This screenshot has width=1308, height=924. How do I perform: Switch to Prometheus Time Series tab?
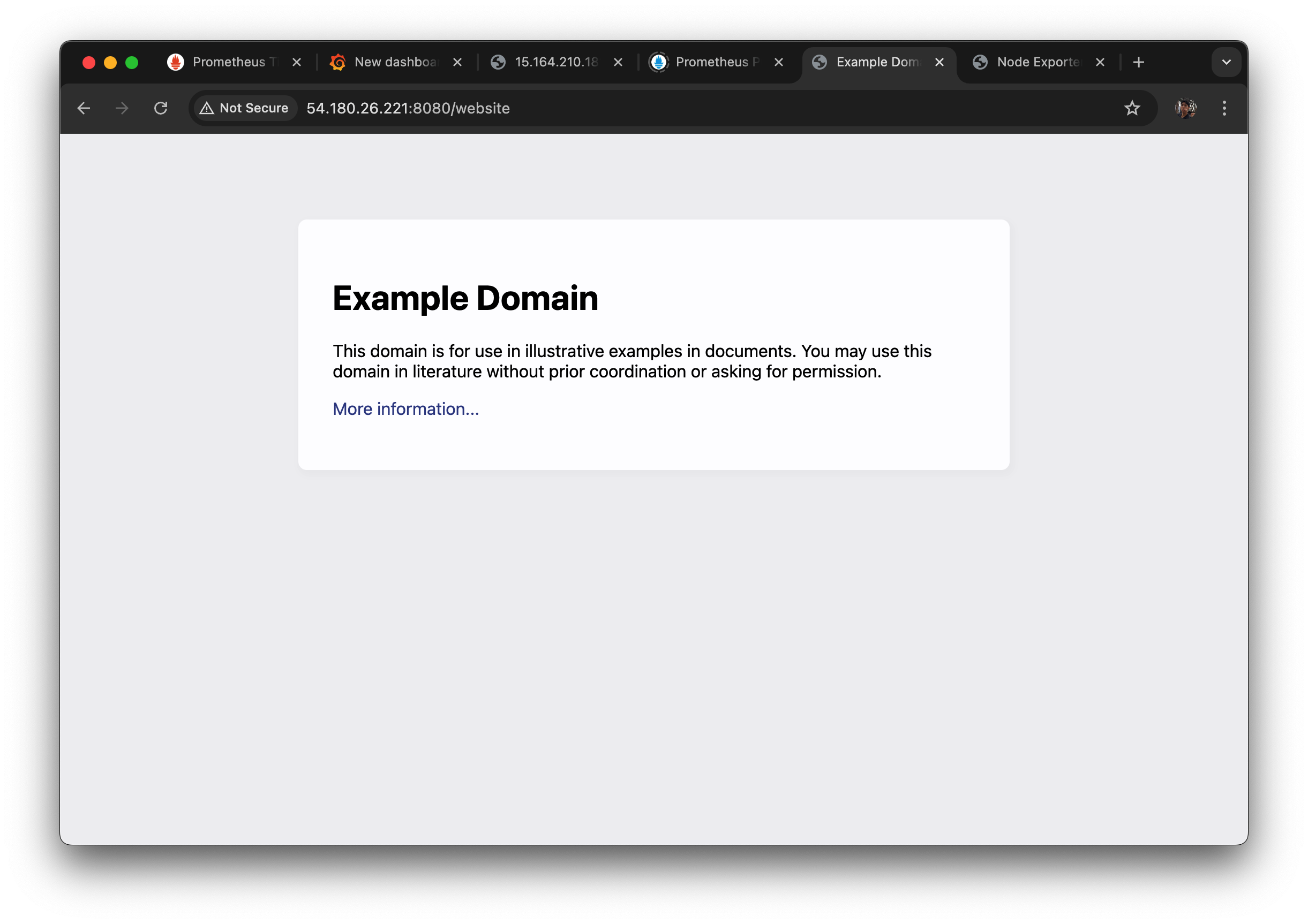228,62
